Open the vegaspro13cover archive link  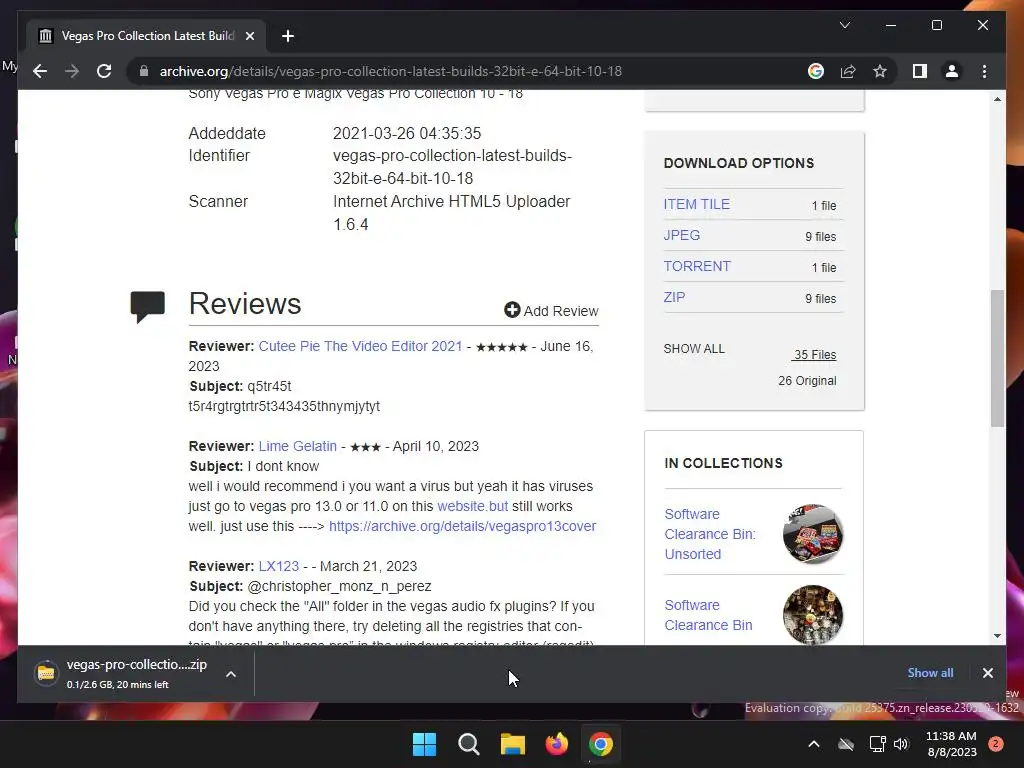point(462,526)
